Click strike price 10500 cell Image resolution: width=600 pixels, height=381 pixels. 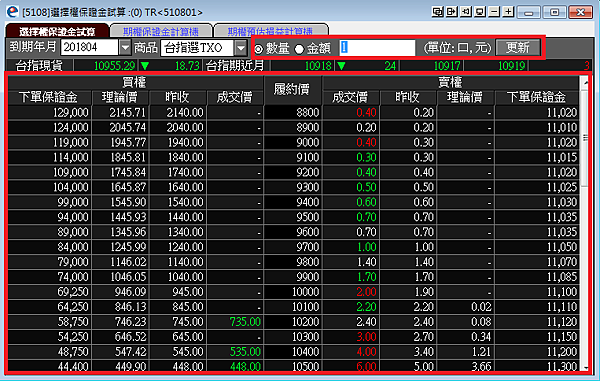[x=292, y=366]
